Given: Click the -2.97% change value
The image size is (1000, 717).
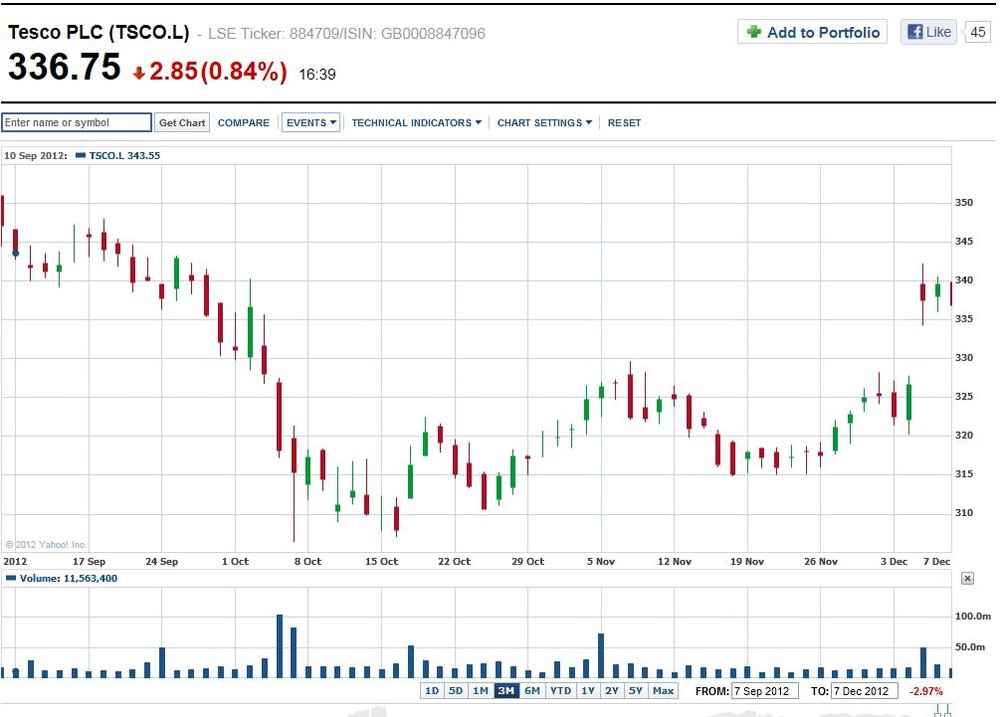Looking at the screenshot, I should point(925,691).
